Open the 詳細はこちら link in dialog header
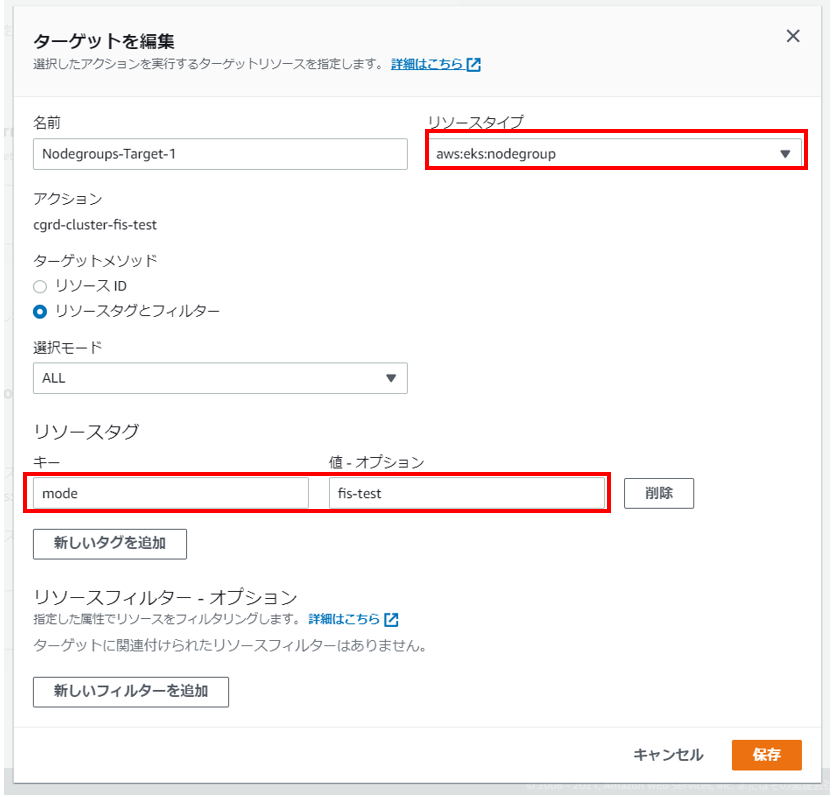The image size is (833, 797). click(x=427, y=64)
